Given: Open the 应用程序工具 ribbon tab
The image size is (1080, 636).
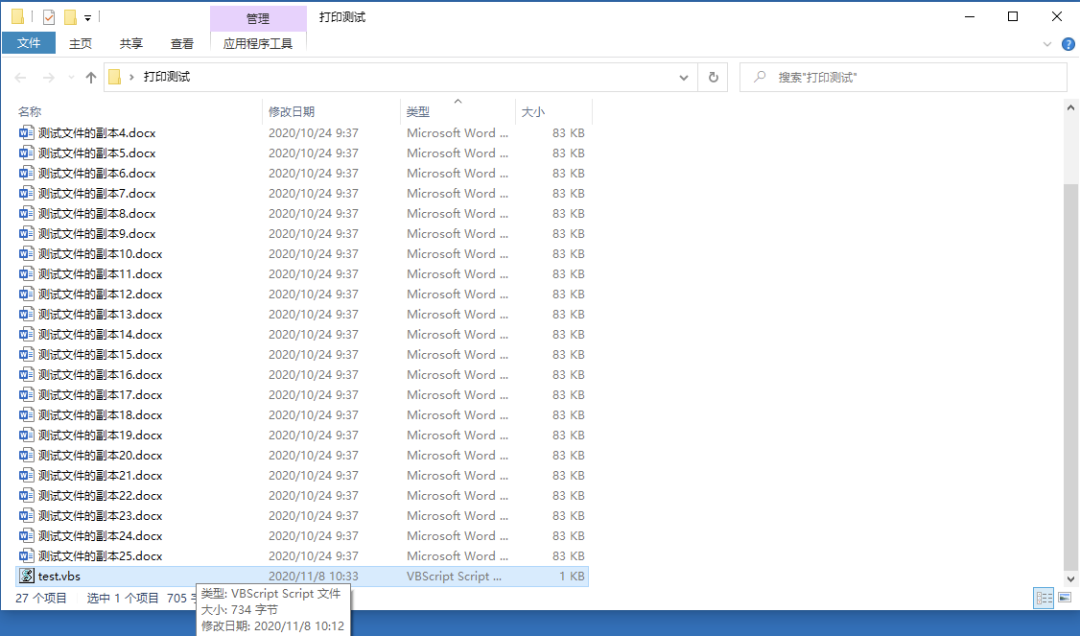Looking at the screenshot, I should [258, 43].
